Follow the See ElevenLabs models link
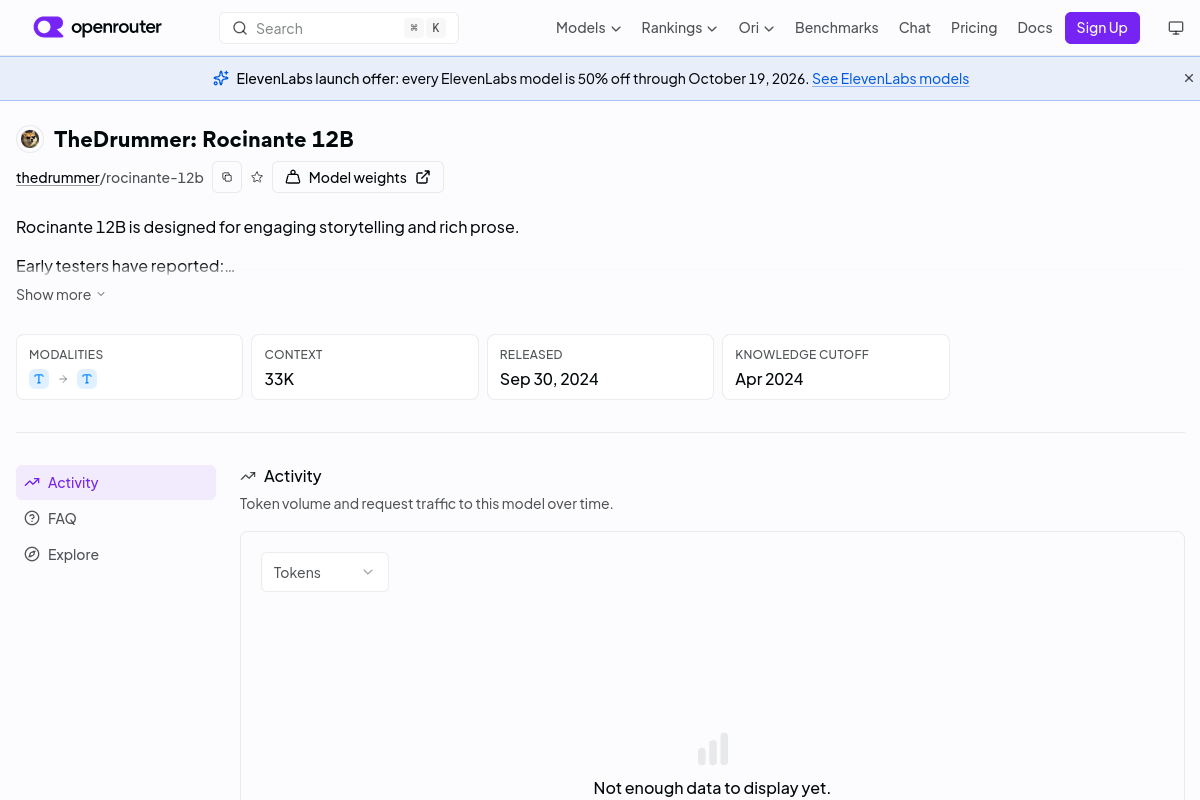The width and height of the screenshot is (1200, 800). 890,78
